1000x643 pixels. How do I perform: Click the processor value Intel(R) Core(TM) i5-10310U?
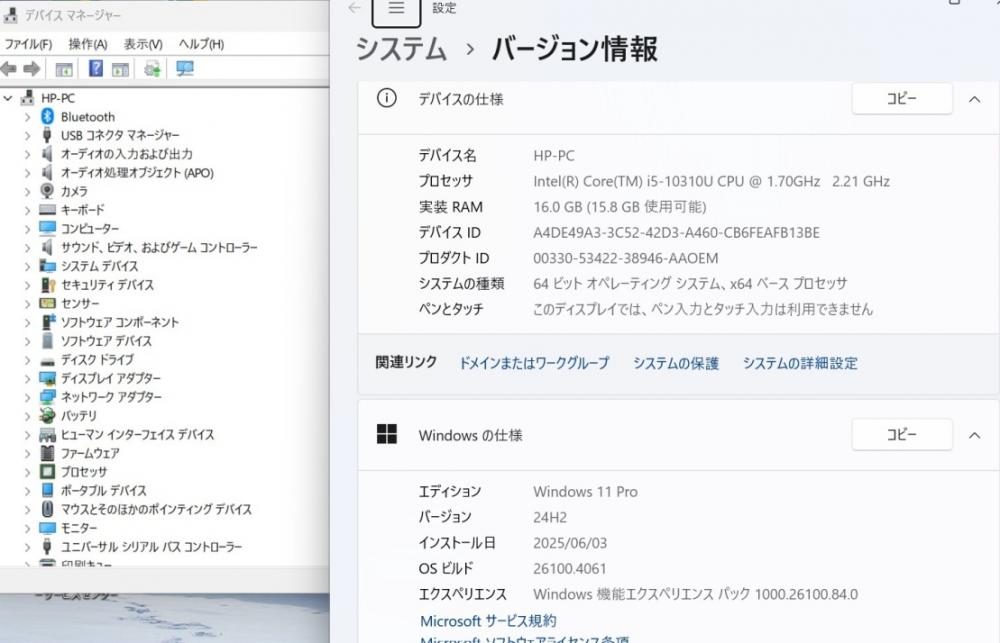(x=711, y=181)
